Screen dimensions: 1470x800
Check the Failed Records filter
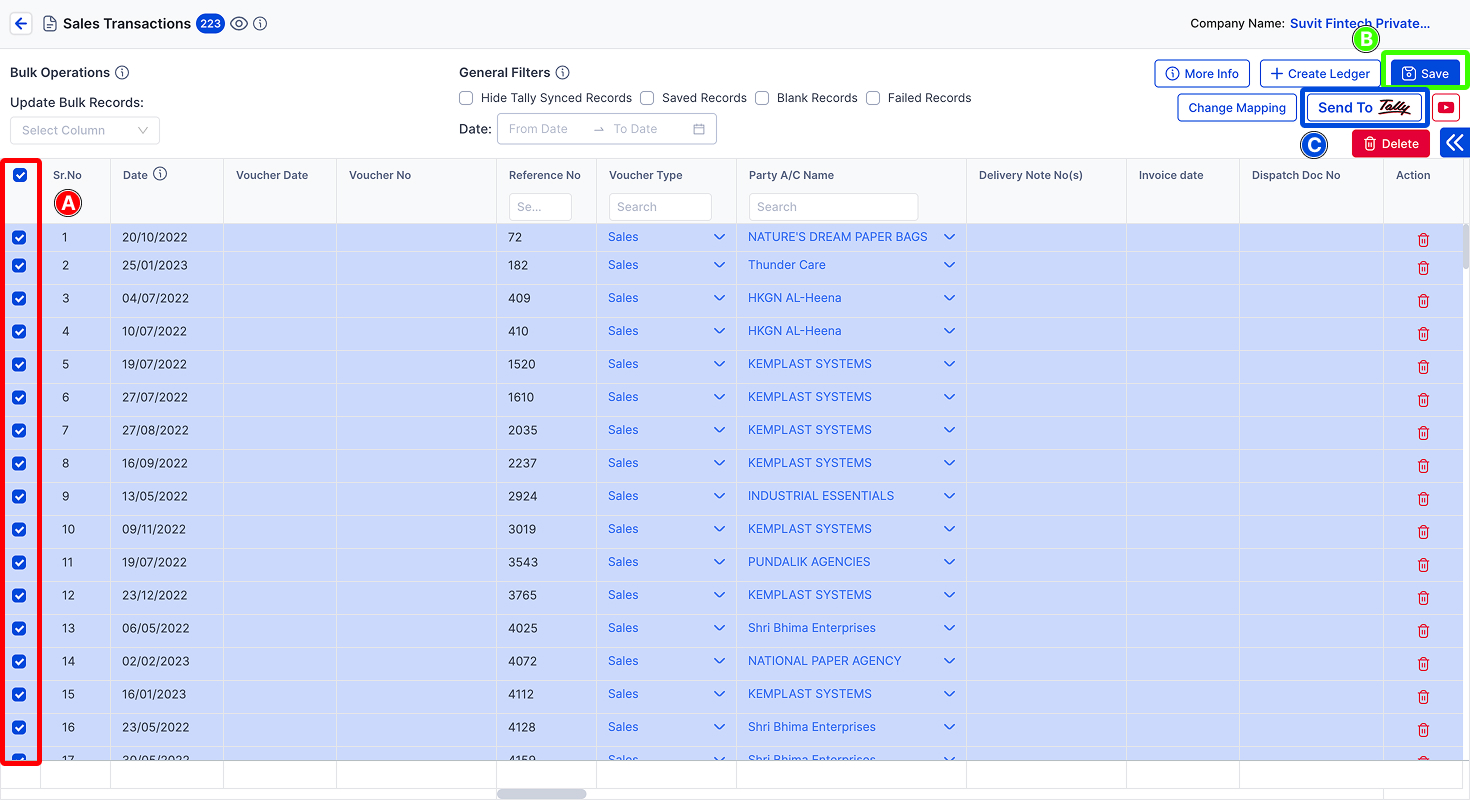click(x=873, y=98)
